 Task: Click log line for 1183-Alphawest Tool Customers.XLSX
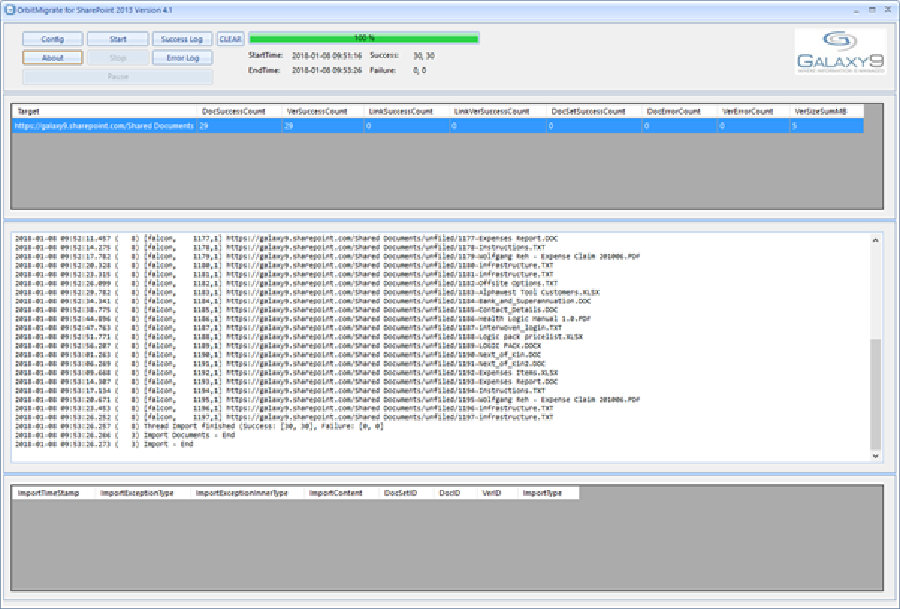(308, 292)
